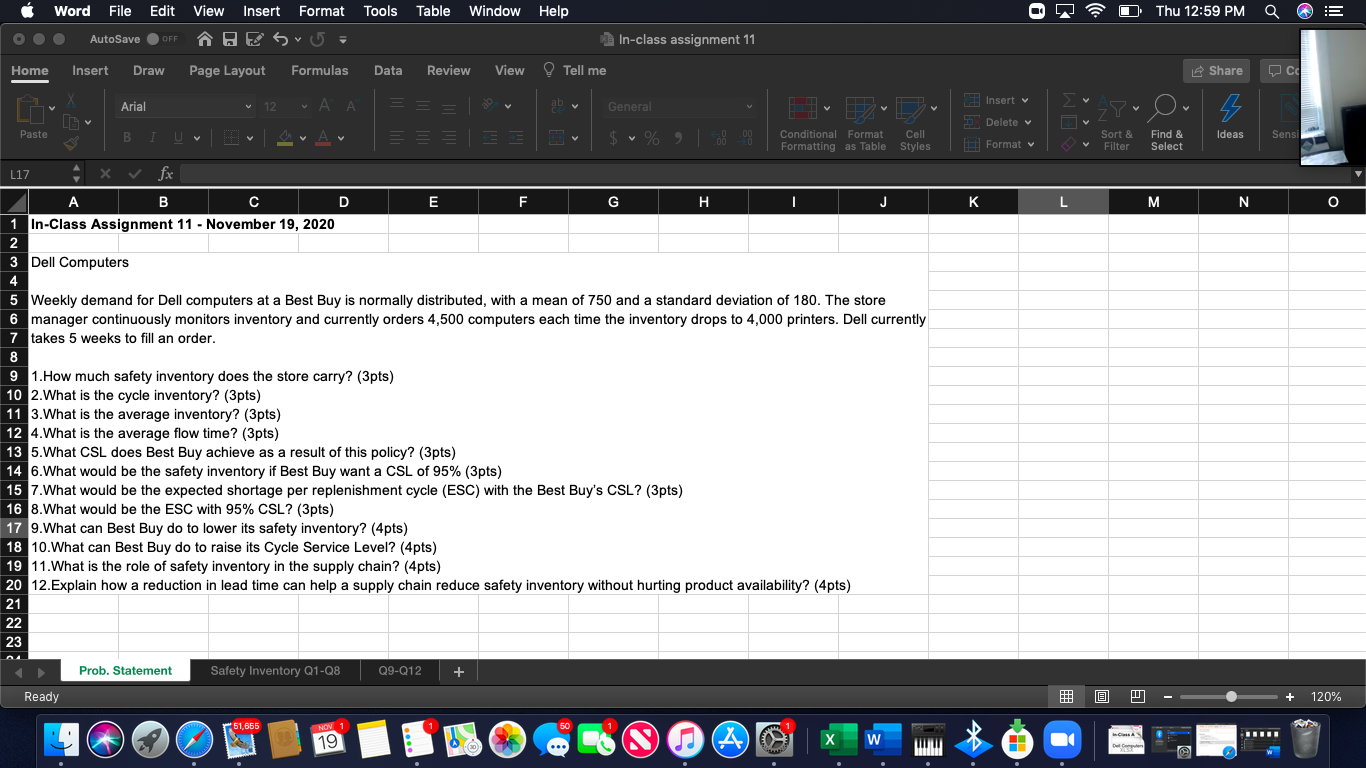Toggle the AutoSave switch on

click(161, 37)
